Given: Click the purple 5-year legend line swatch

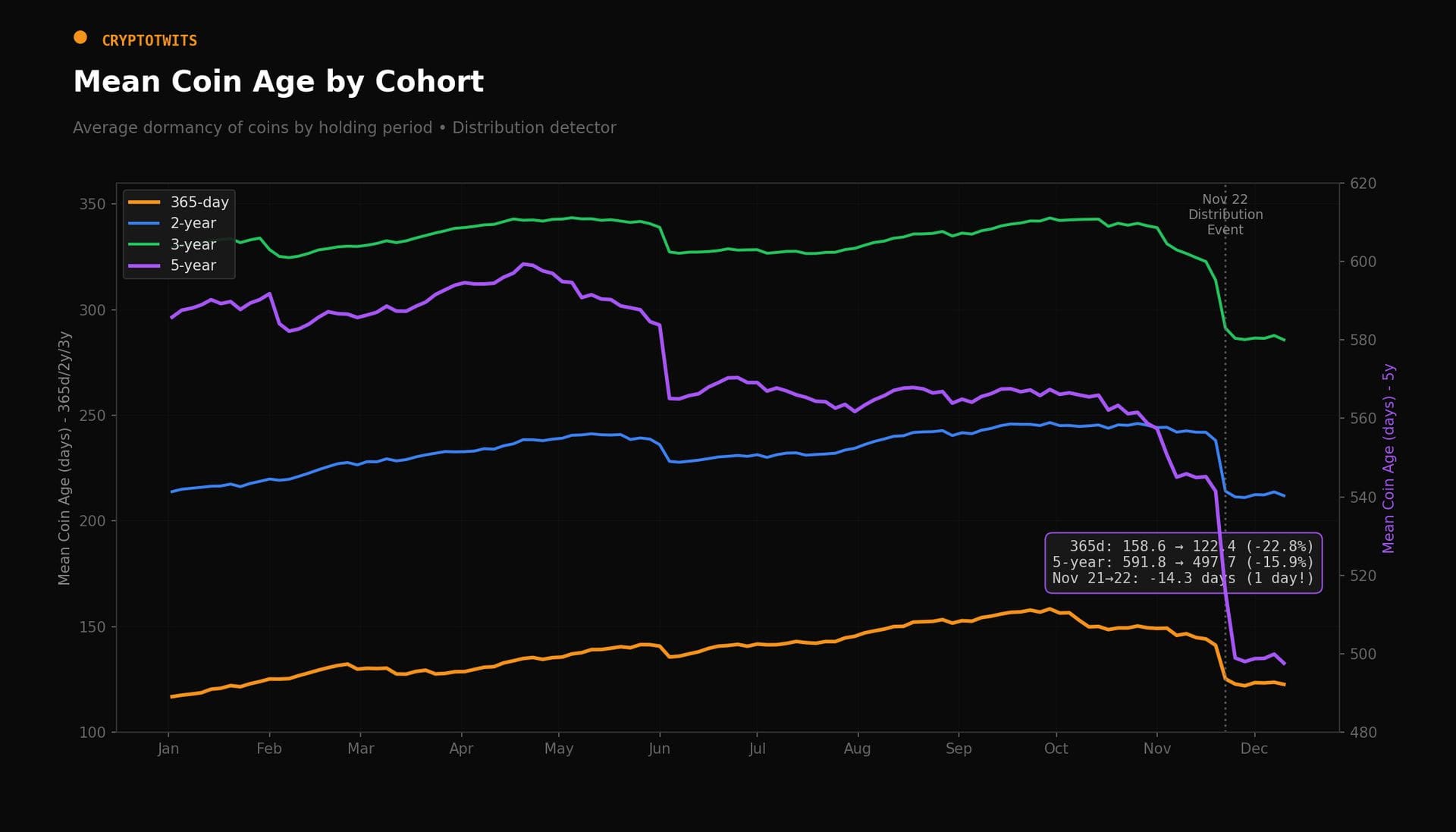Looking at the screenshot, I should click(144, 265).
